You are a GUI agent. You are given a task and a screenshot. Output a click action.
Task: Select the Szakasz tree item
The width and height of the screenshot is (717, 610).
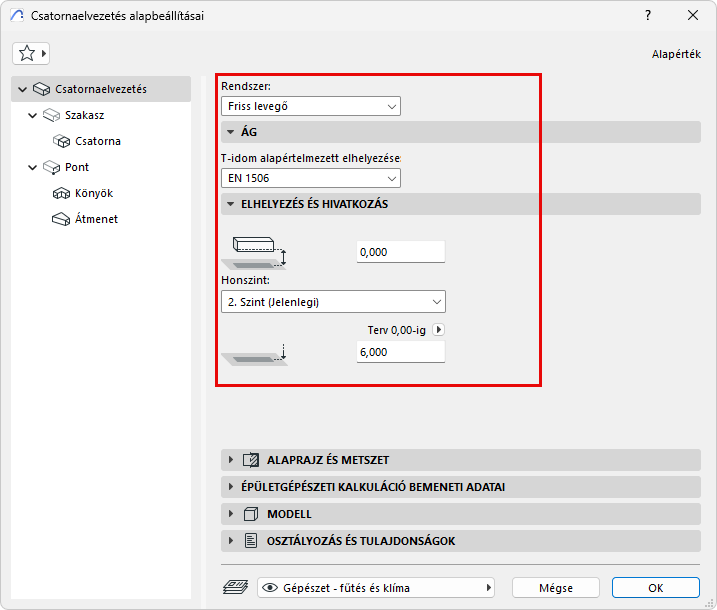(84, 115)
